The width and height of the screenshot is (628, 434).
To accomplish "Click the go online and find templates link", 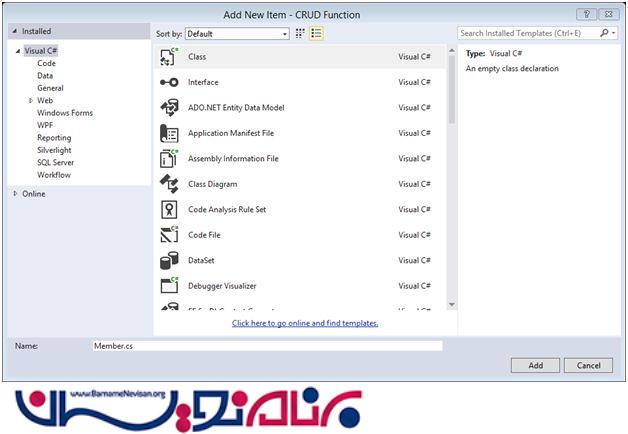I will click(305, 323).
